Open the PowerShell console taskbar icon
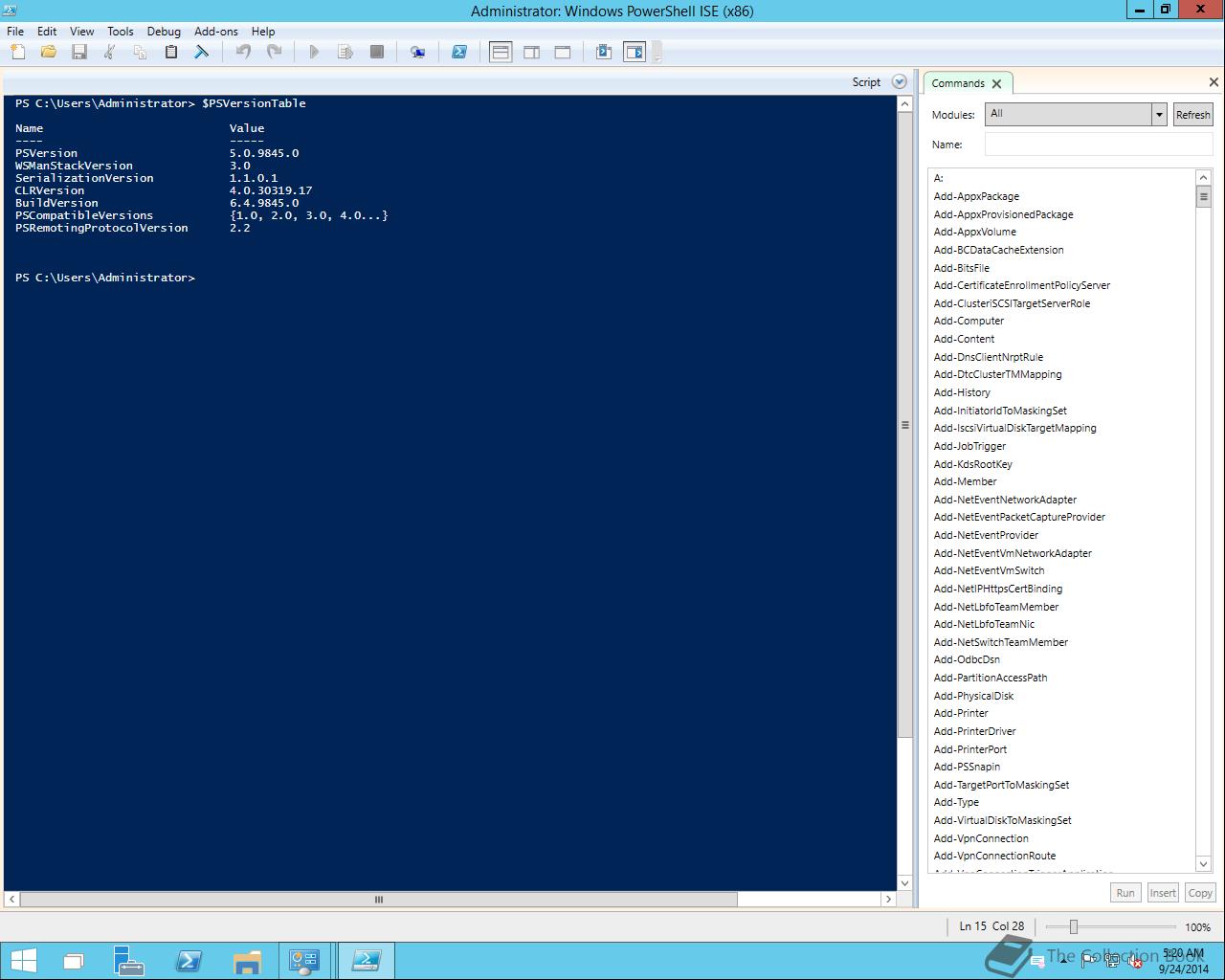 (189, 961)
